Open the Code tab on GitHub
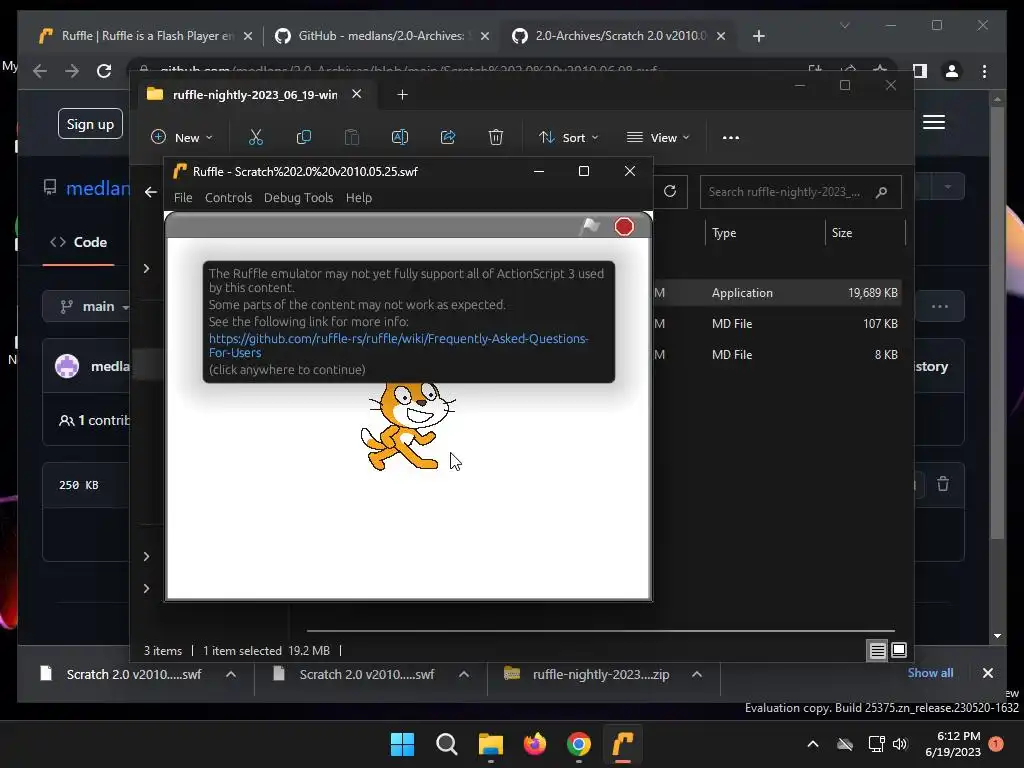The image size is (1024, 768). 78,242
